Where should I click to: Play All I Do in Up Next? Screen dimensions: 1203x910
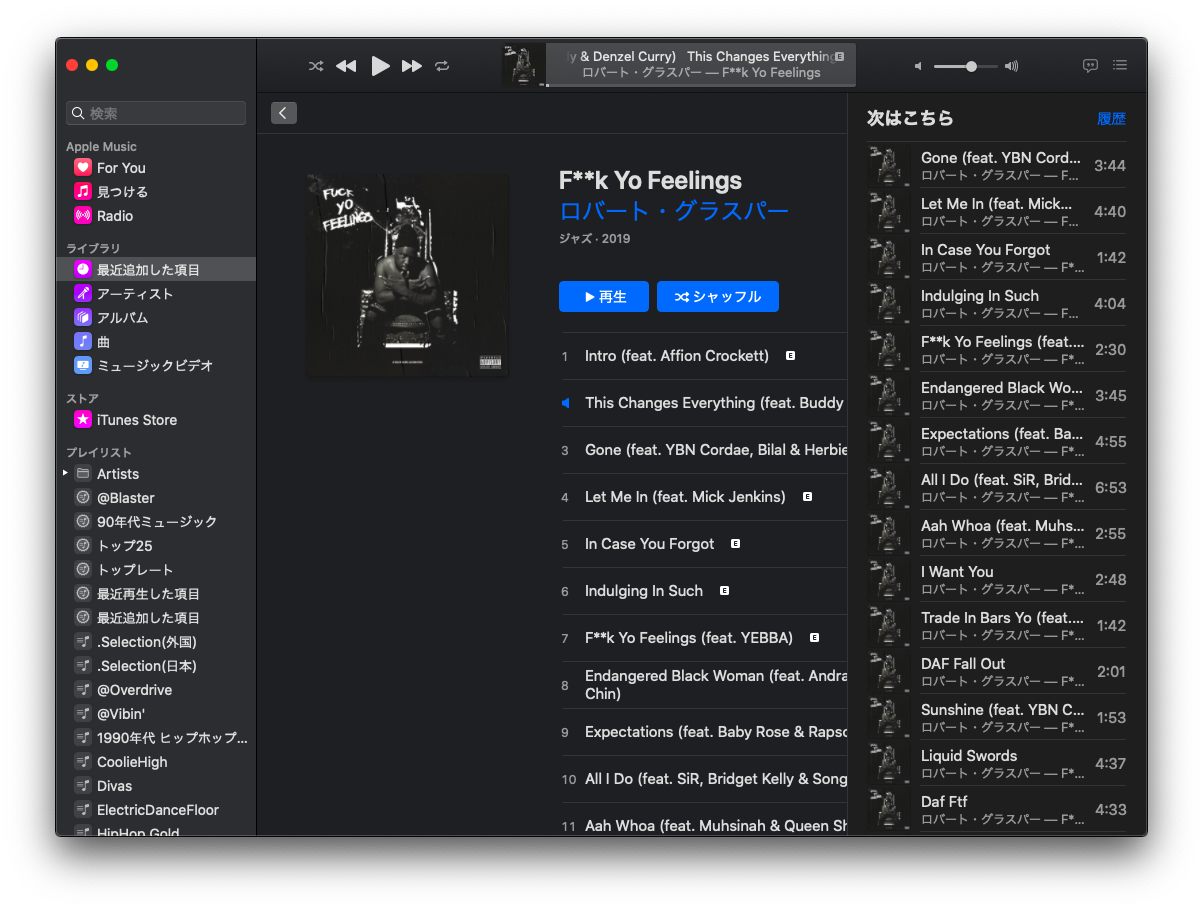[x=997, y=487]
